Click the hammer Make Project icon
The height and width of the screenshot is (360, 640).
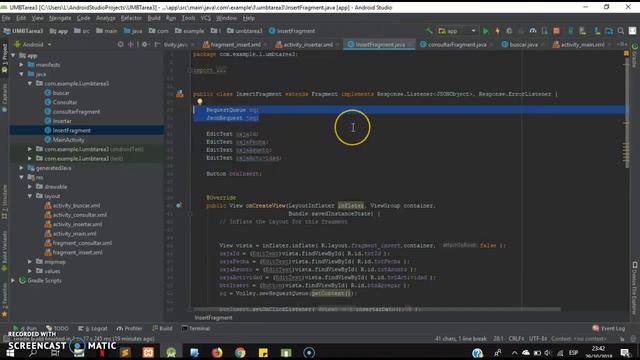(429, 31)
